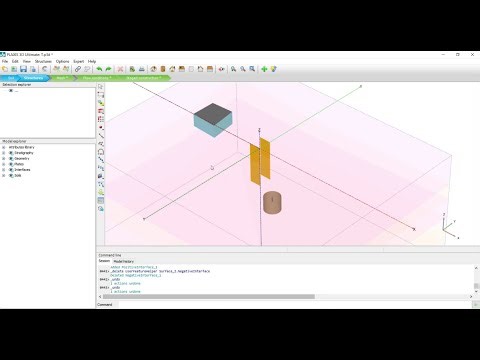Screen dimensions: 480x360
Task: Click the green Undo arrow icon
Action: pyautogui.click(x=99, y=69)
